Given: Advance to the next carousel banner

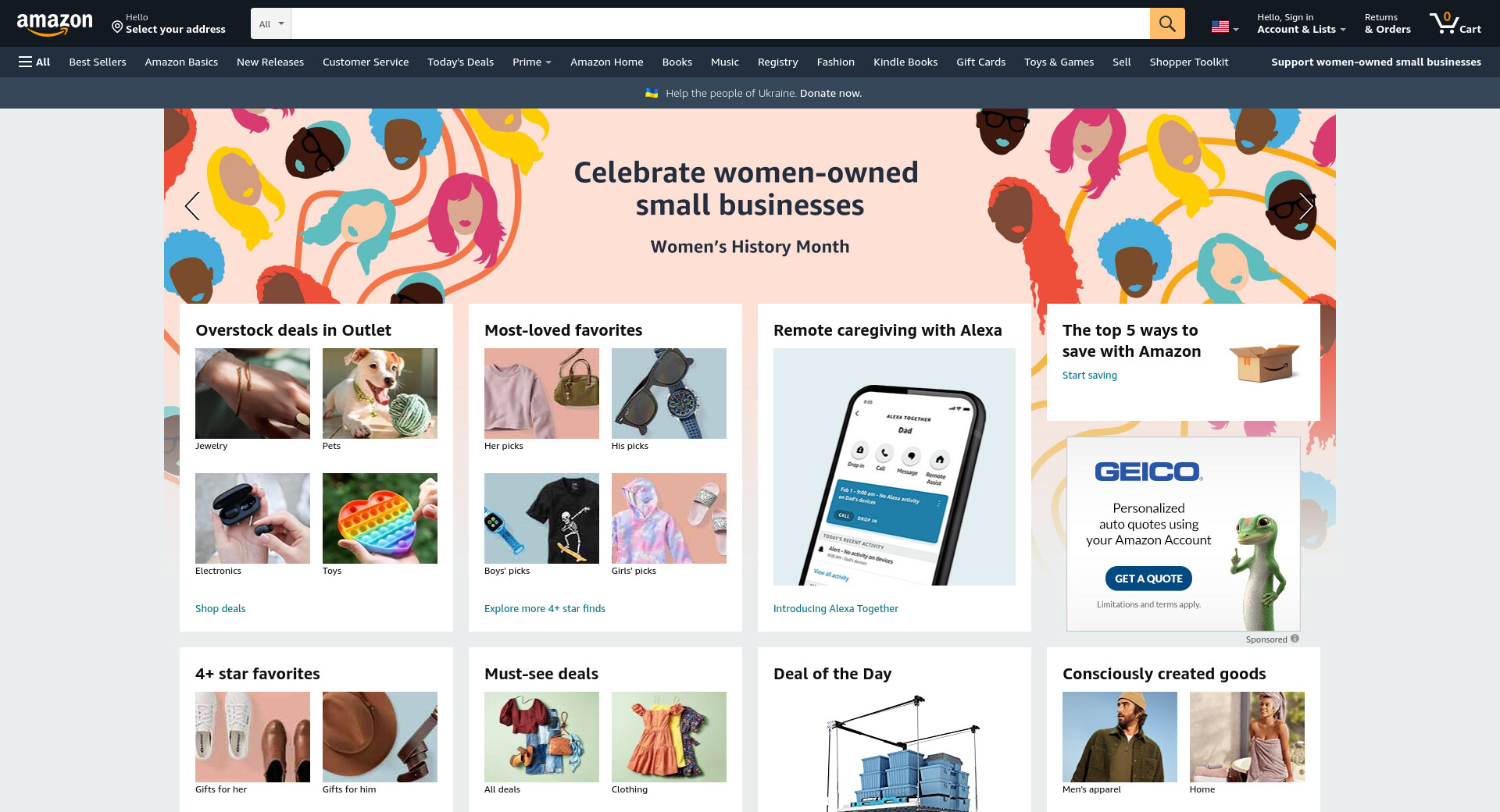Looking at the screenshot, I should tap(1306, 206).
